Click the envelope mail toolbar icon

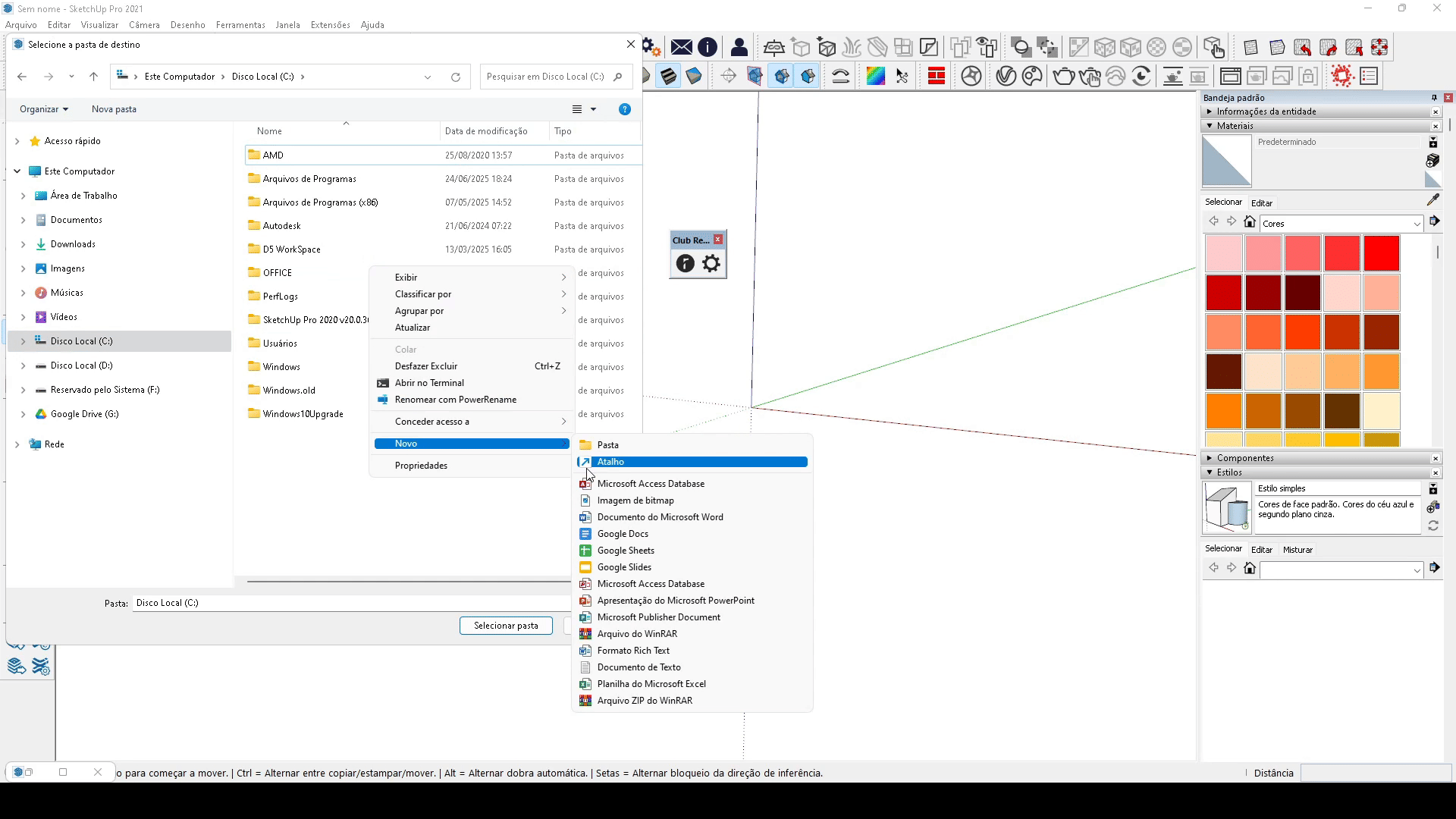(x=681, y=48)
